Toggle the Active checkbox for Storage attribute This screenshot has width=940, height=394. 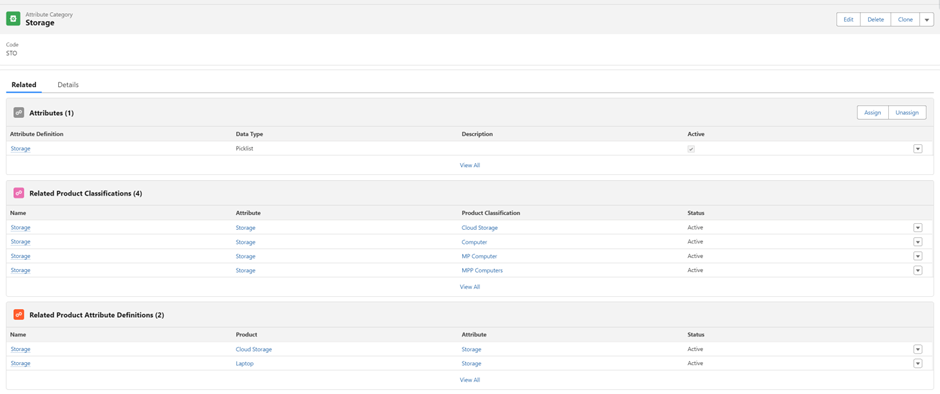pos(691,149)
